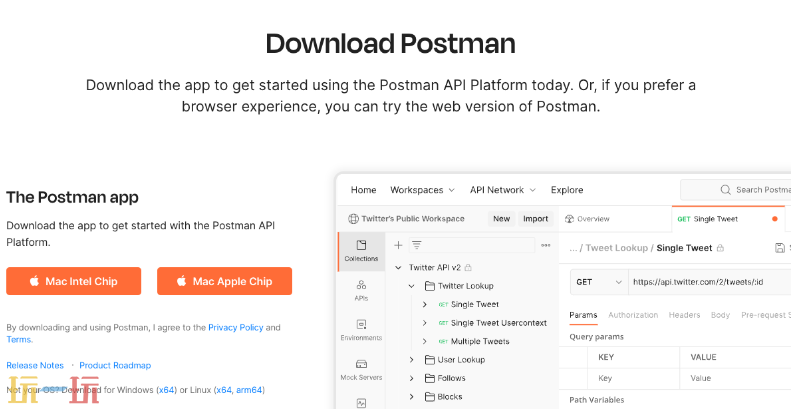Click the orange unsaved dot on Single Tweet tab
Image resolution: width=792 pixels, height=409 pixels.
click(x=775, y=219)
